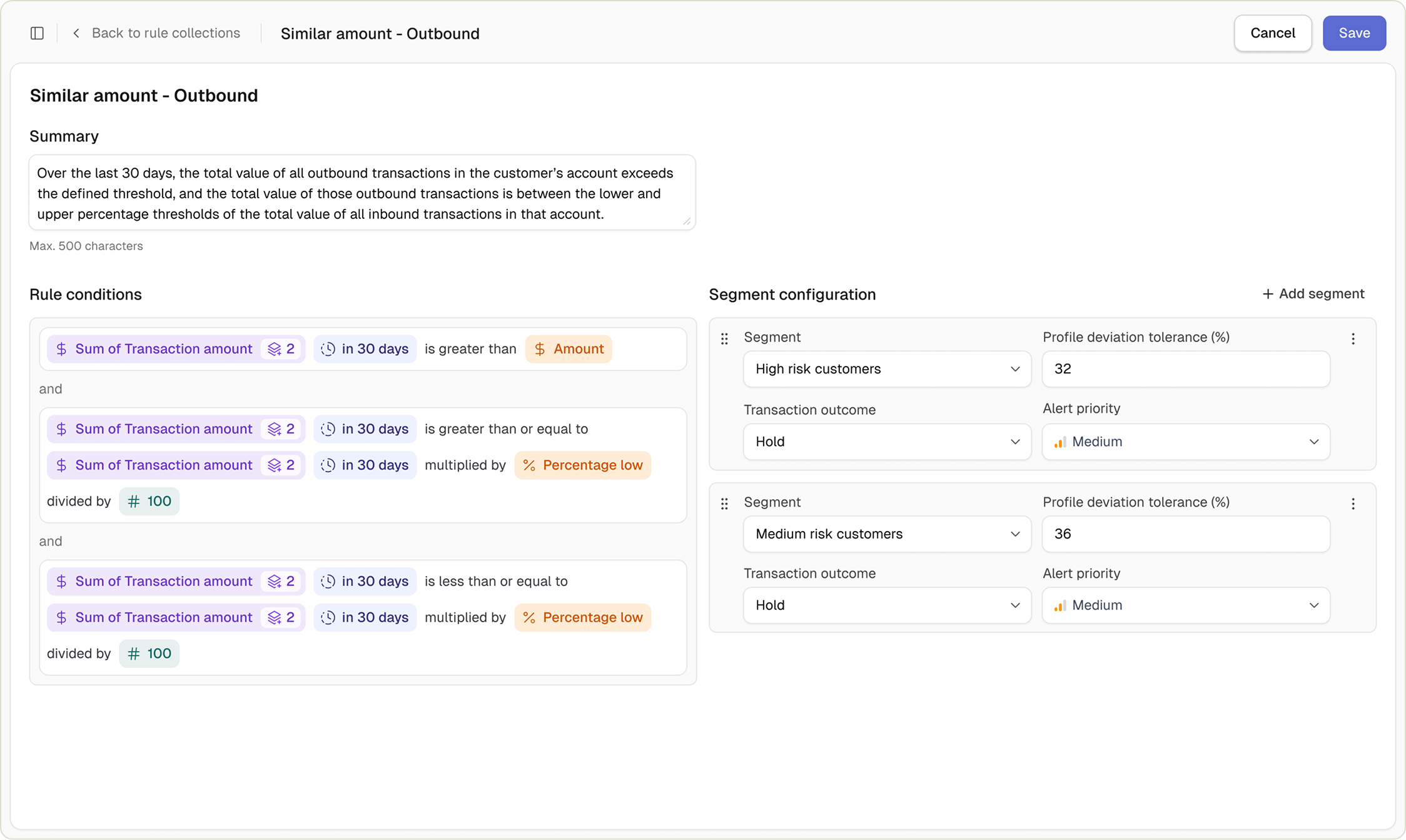
Task: Click the 'Max. 500 characters' hint text
Action: 86,246
